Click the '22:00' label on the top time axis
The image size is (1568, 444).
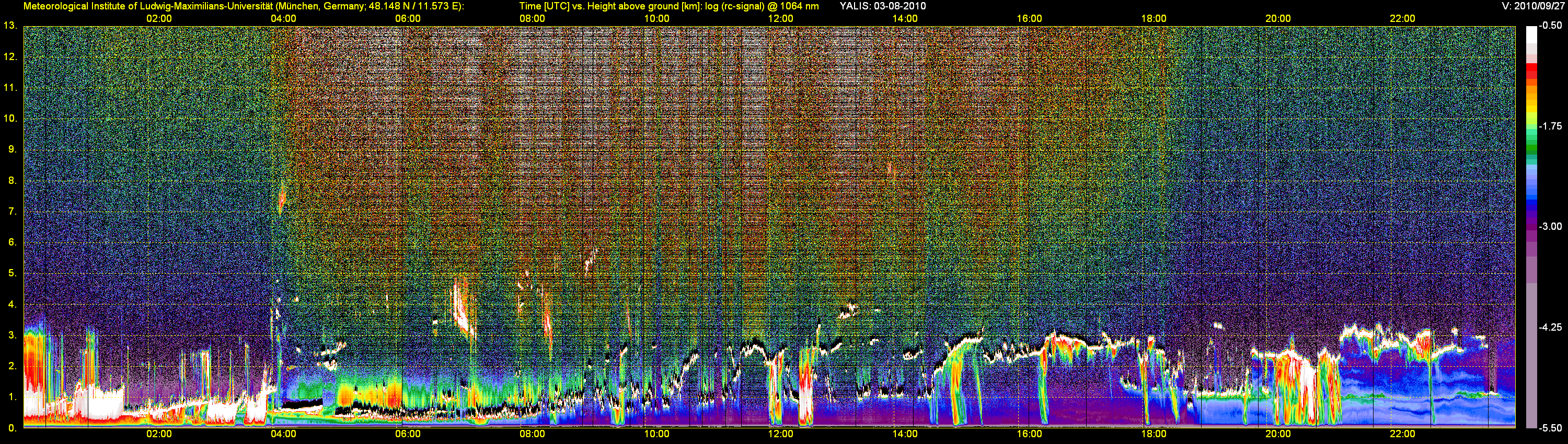click(1402, 19)
